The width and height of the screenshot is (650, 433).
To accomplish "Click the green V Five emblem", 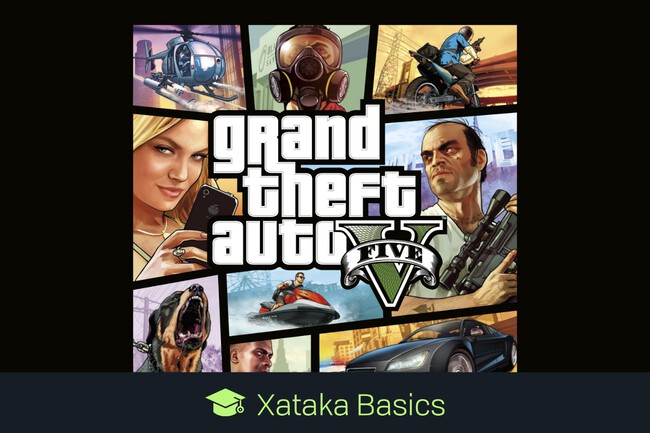I will click(391, 263).
